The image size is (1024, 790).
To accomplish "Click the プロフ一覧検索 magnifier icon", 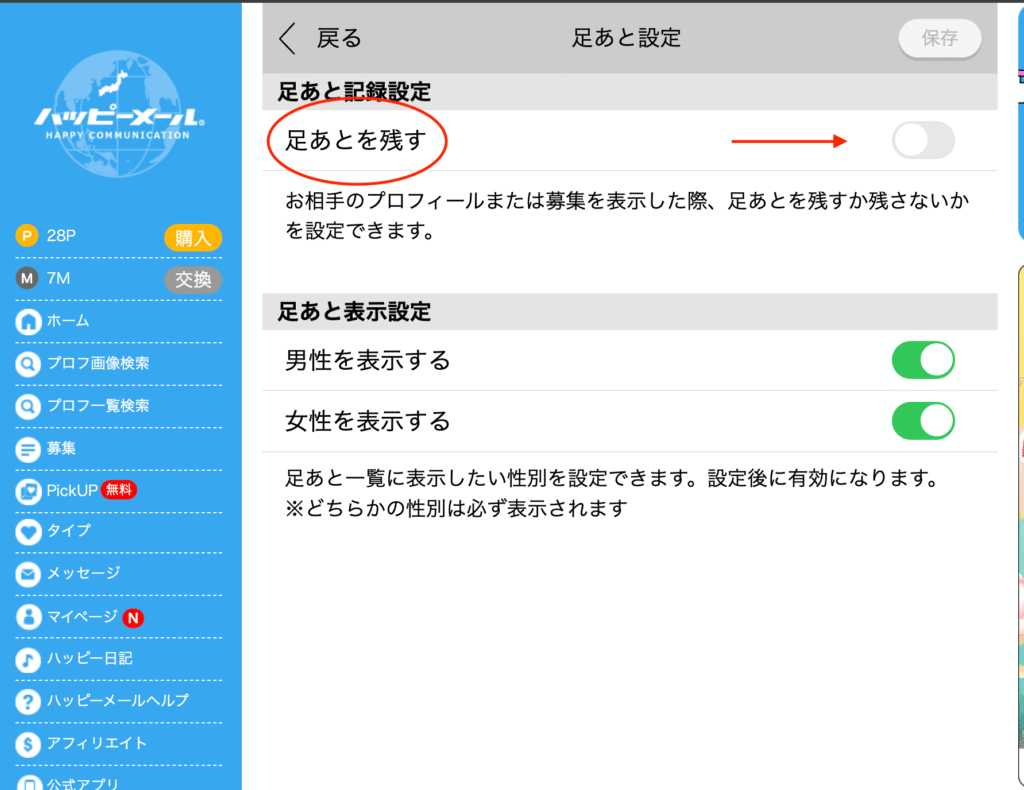I will pyautogui.click(x=28, y=406).
